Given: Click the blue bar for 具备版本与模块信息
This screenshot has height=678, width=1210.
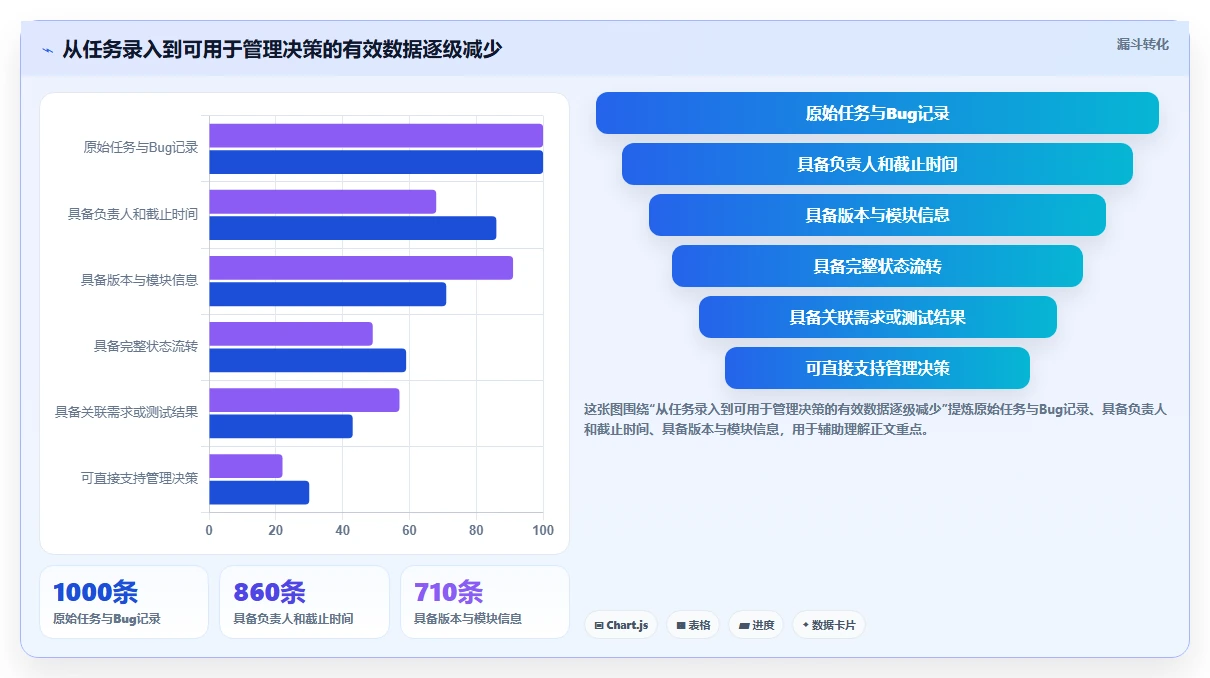Looking at the screenshot, I should [327, 294].
